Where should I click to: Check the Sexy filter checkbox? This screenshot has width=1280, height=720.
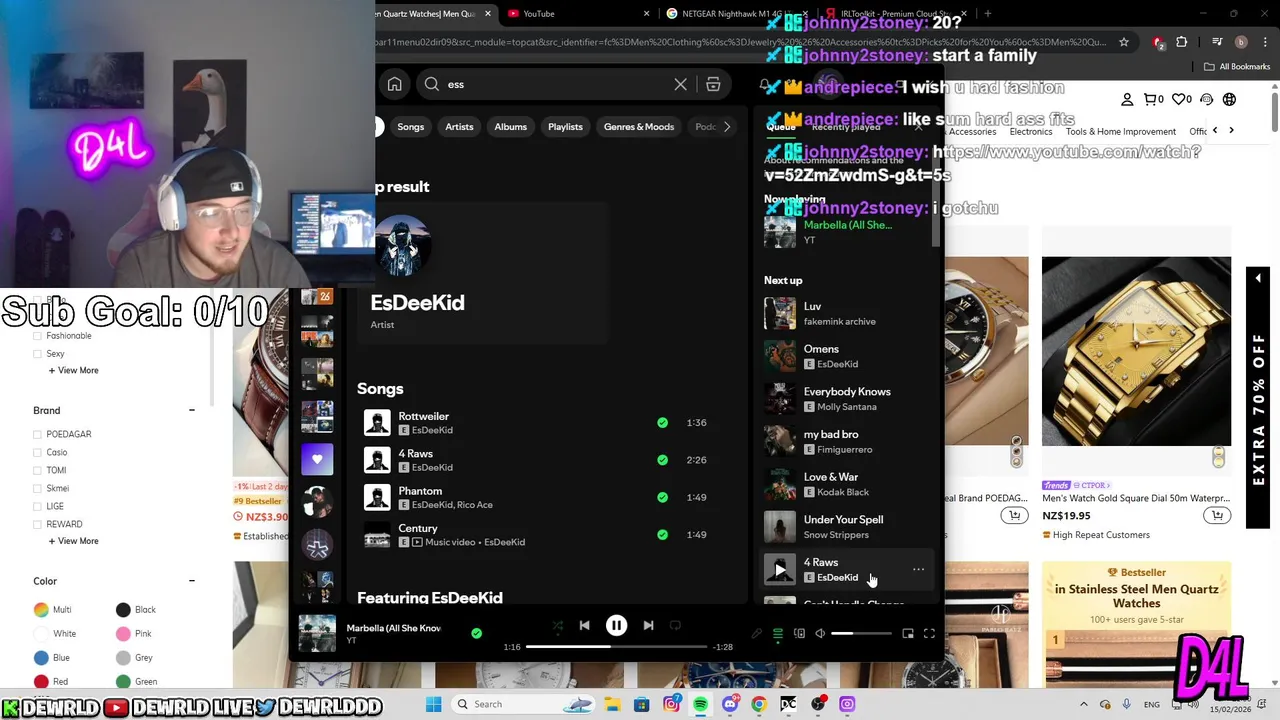[x=38, y=354]
